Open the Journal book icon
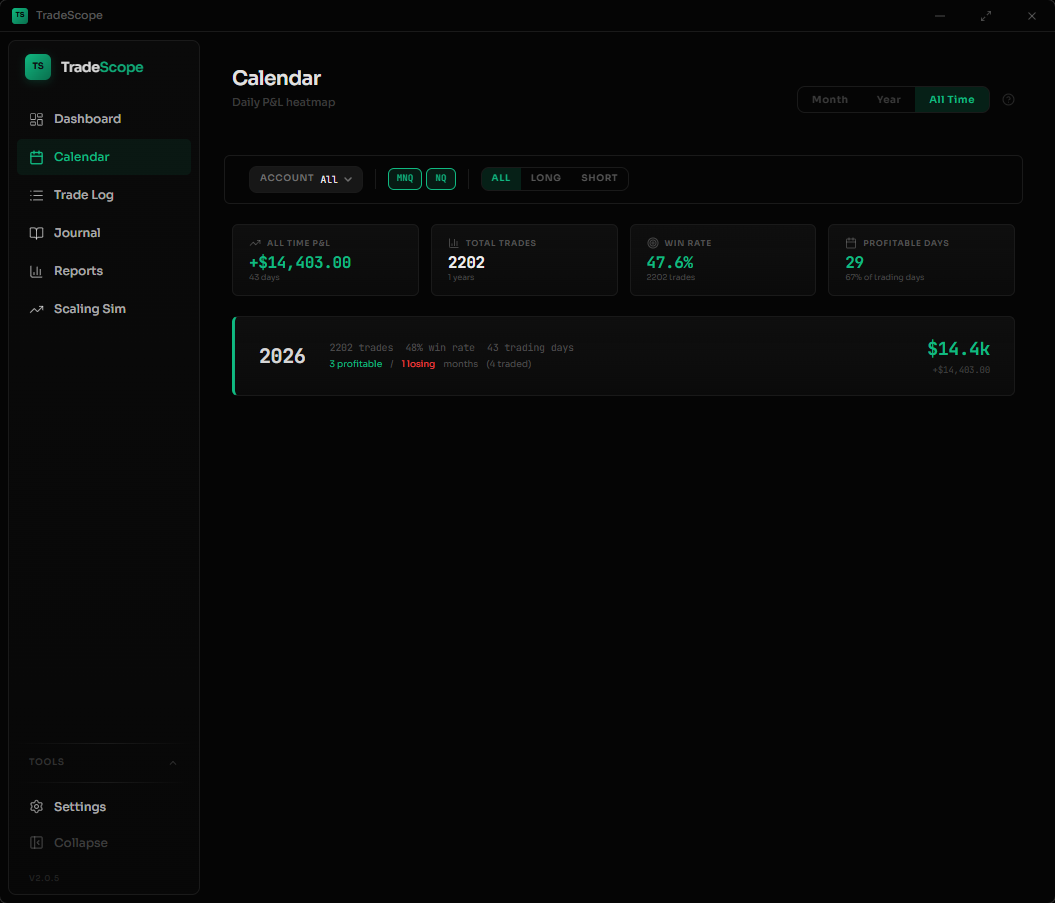 [x=36, y=232]
